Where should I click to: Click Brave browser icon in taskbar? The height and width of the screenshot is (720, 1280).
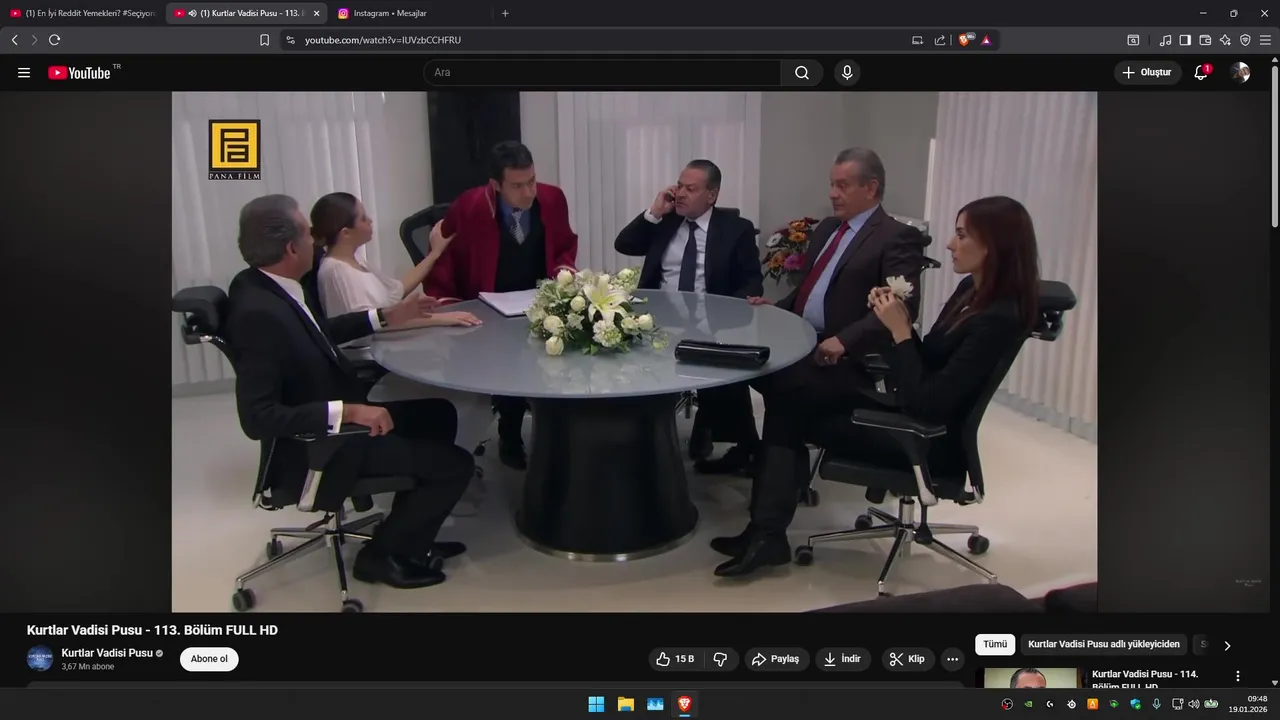click(x=685, y=704)
